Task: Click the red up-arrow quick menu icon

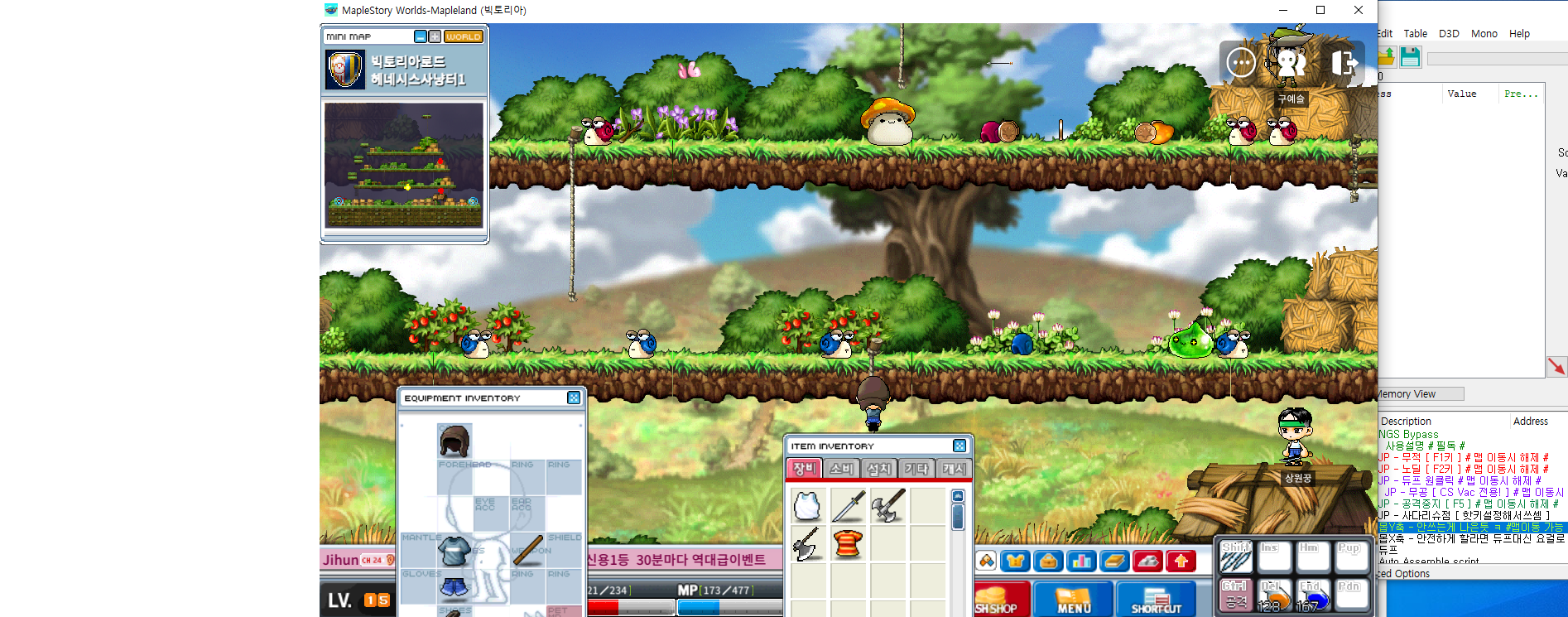Action: pyautogui.click(x=1181, y=561)
